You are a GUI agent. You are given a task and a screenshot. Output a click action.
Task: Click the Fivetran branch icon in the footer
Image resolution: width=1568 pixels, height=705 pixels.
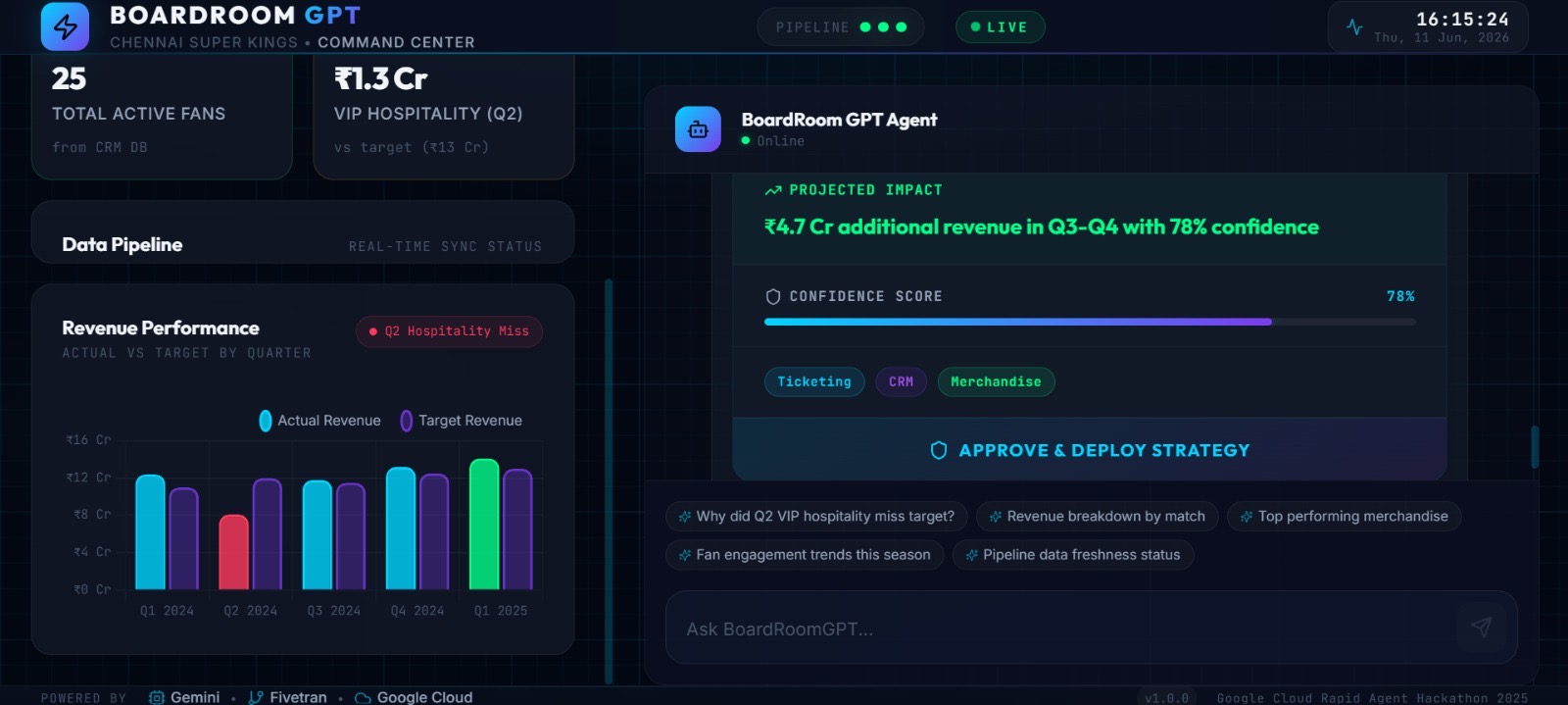click(256, 697)
